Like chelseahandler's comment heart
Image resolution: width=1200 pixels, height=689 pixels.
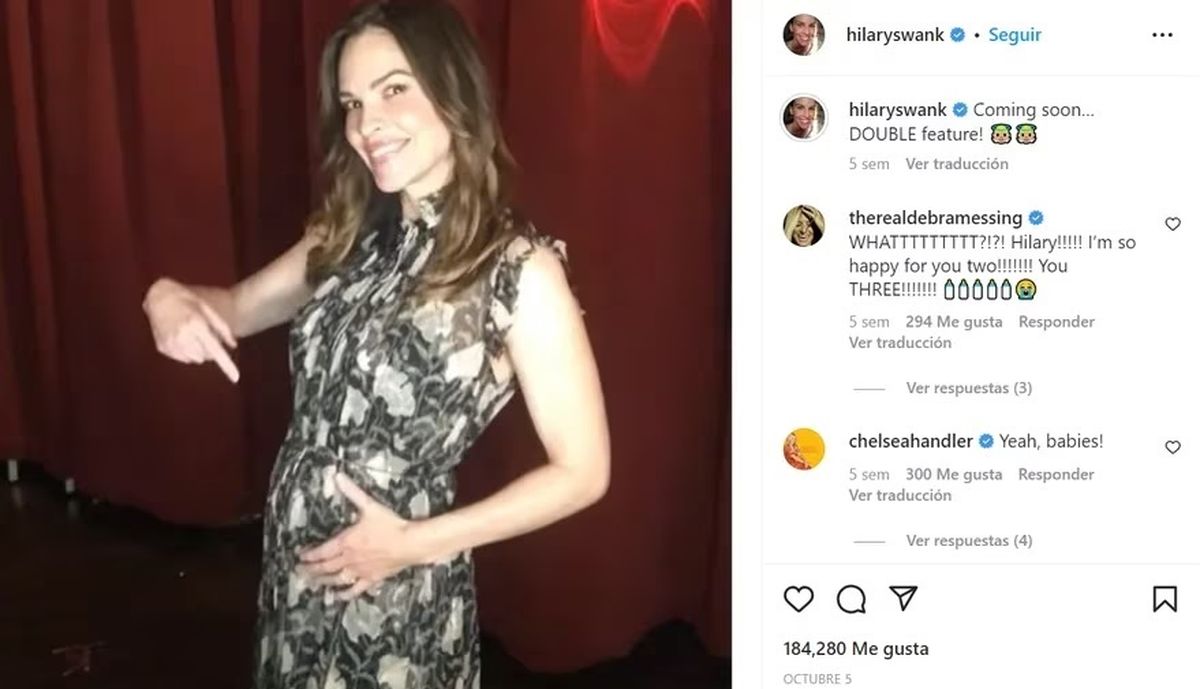pyautogui.click(x=1173, y=447)
